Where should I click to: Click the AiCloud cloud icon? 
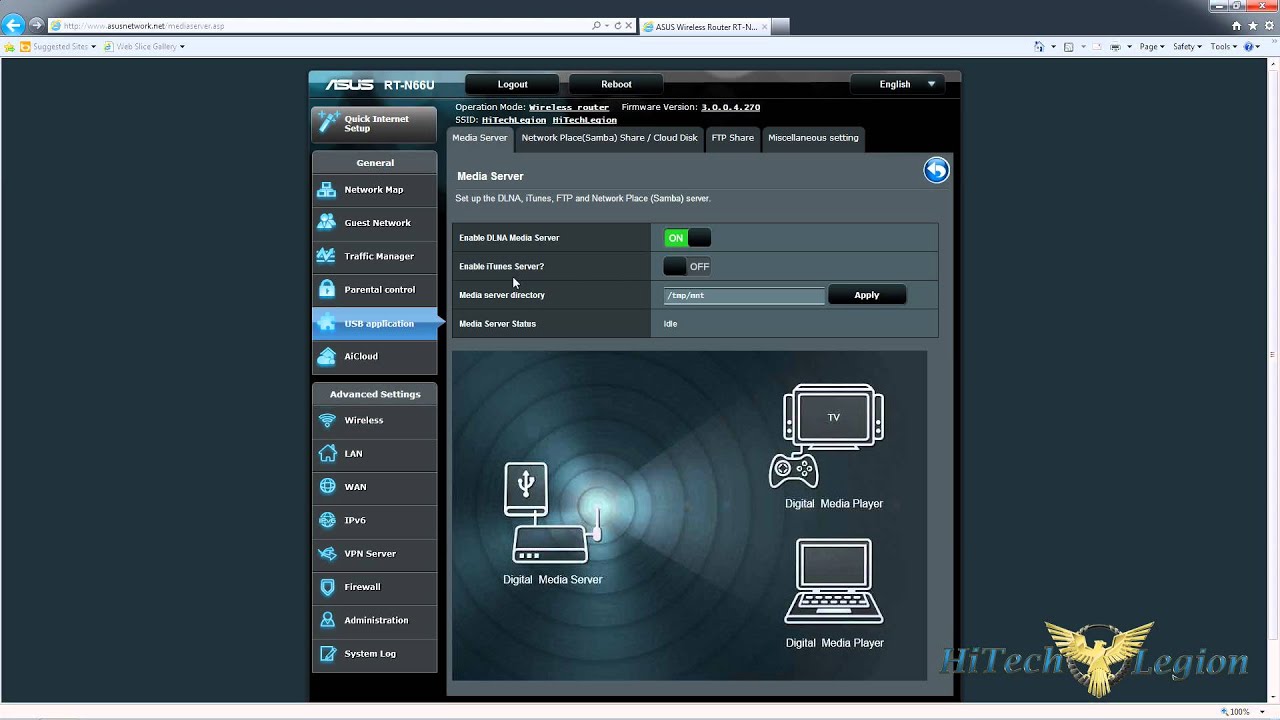(x=327, y=356)
